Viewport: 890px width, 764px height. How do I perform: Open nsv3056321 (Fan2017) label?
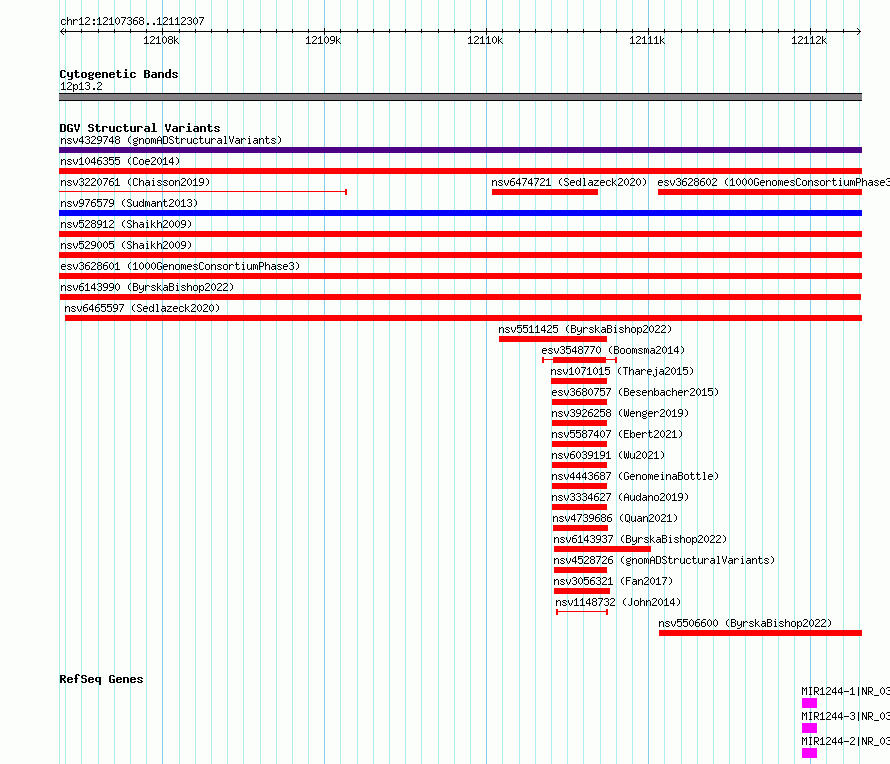coord(613,581)
